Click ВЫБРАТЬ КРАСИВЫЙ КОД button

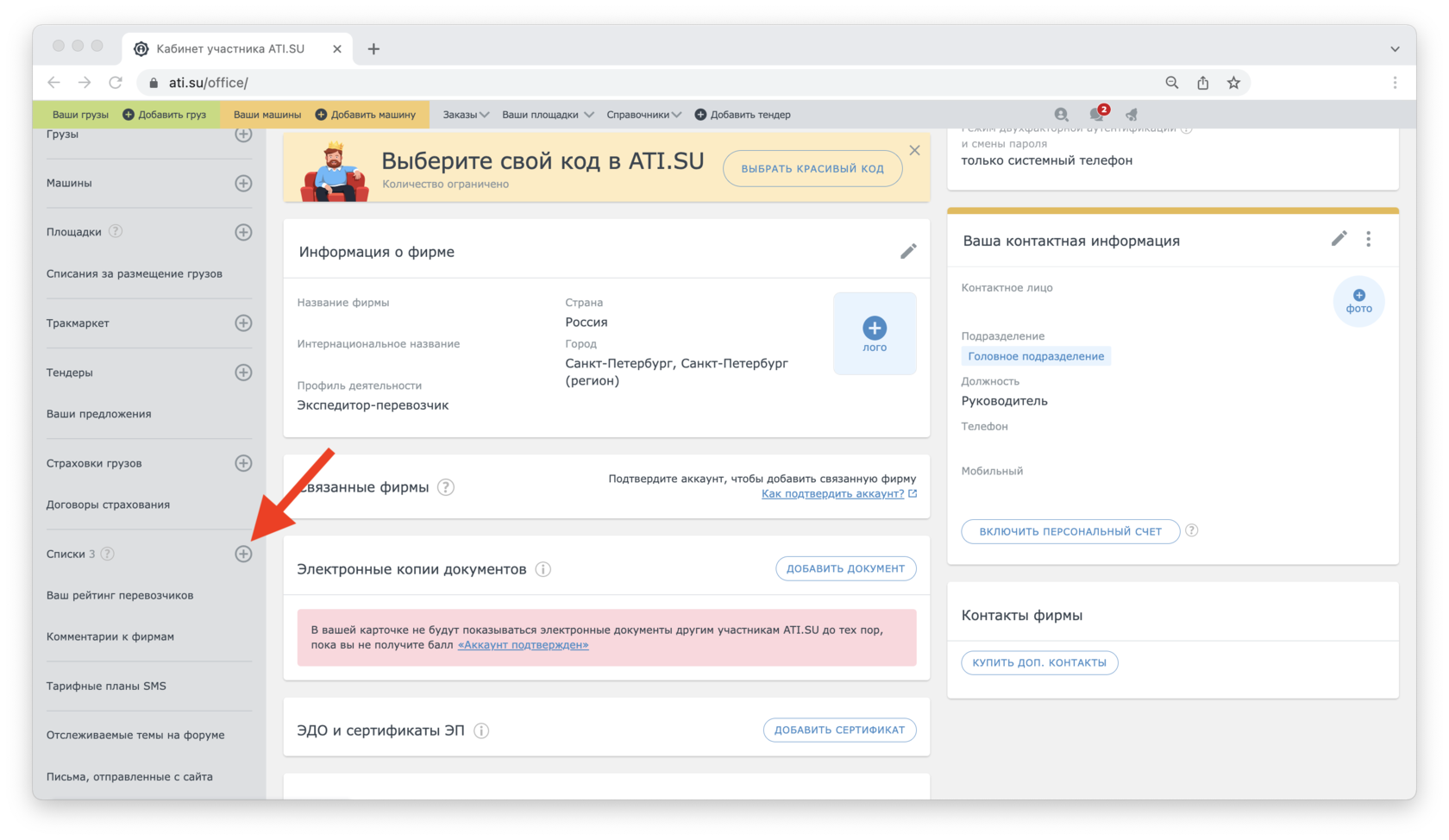[x=812, y=168]
